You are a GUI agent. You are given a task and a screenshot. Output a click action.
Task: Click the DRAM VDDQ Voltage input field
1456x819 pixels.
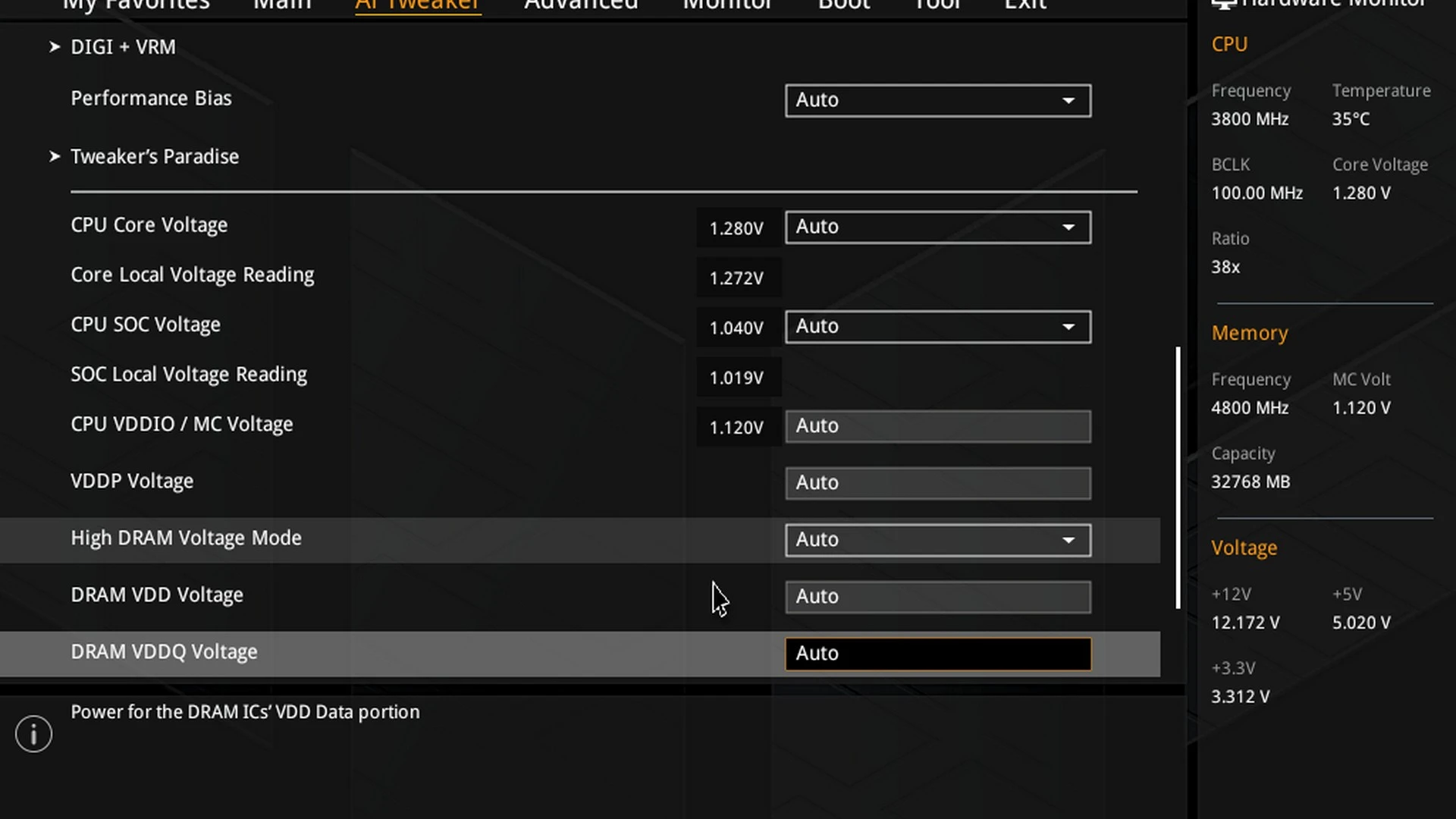pyautogui.click(x=937, y=654)
